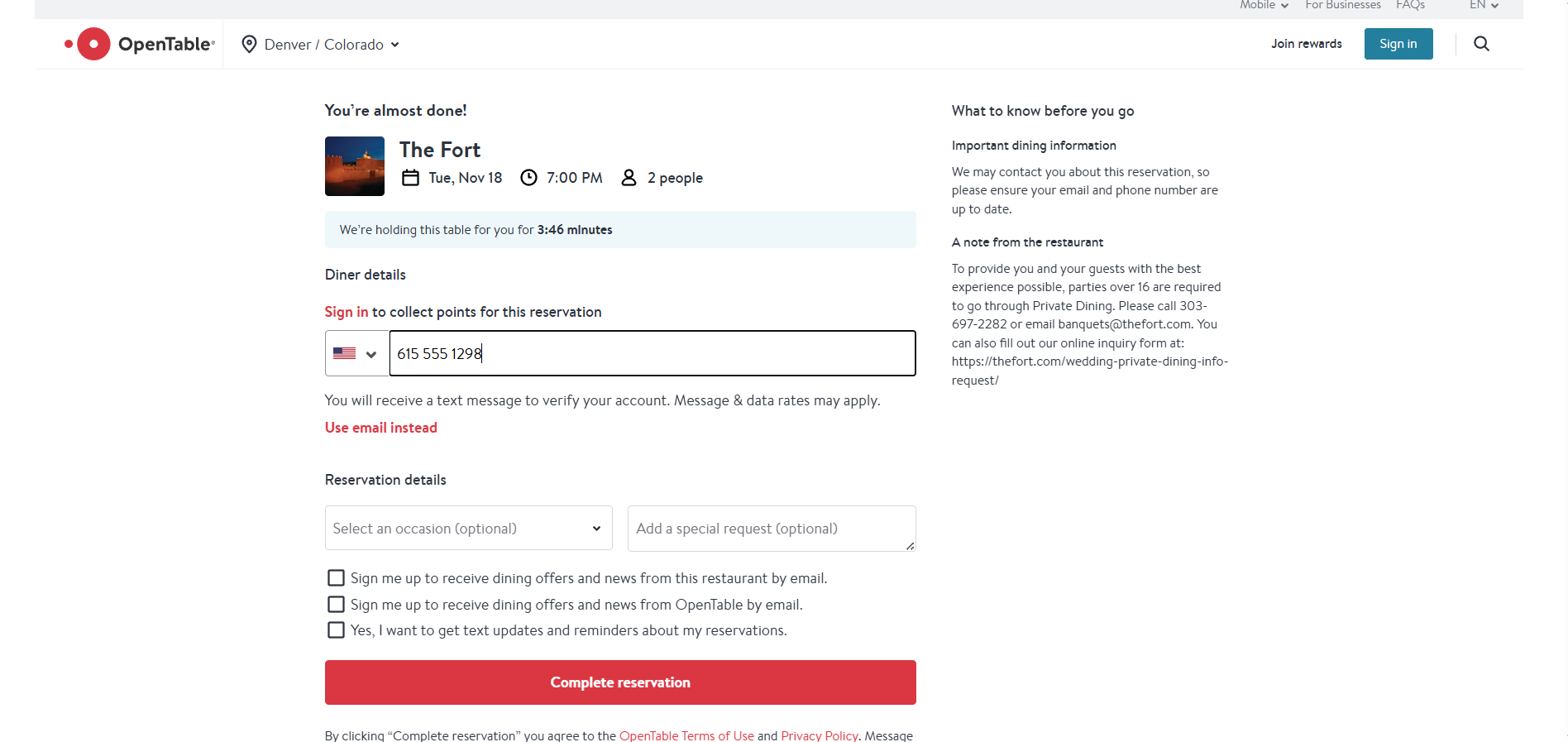Click the person icon beside 2 people

pyautogui.click(x=629, y=178)
